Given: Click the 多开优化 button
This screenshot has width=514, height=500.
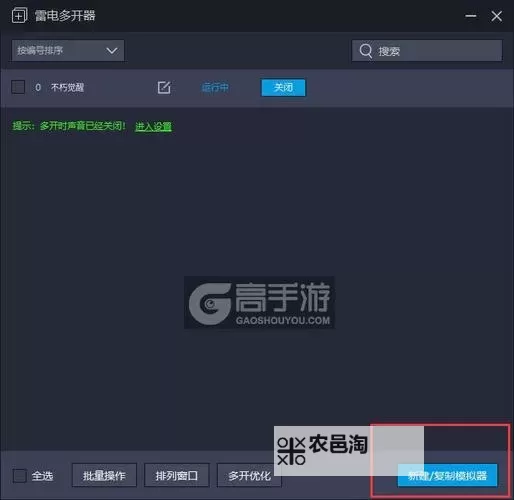Looking at the screenshot, I should click(x=249, y=475).
